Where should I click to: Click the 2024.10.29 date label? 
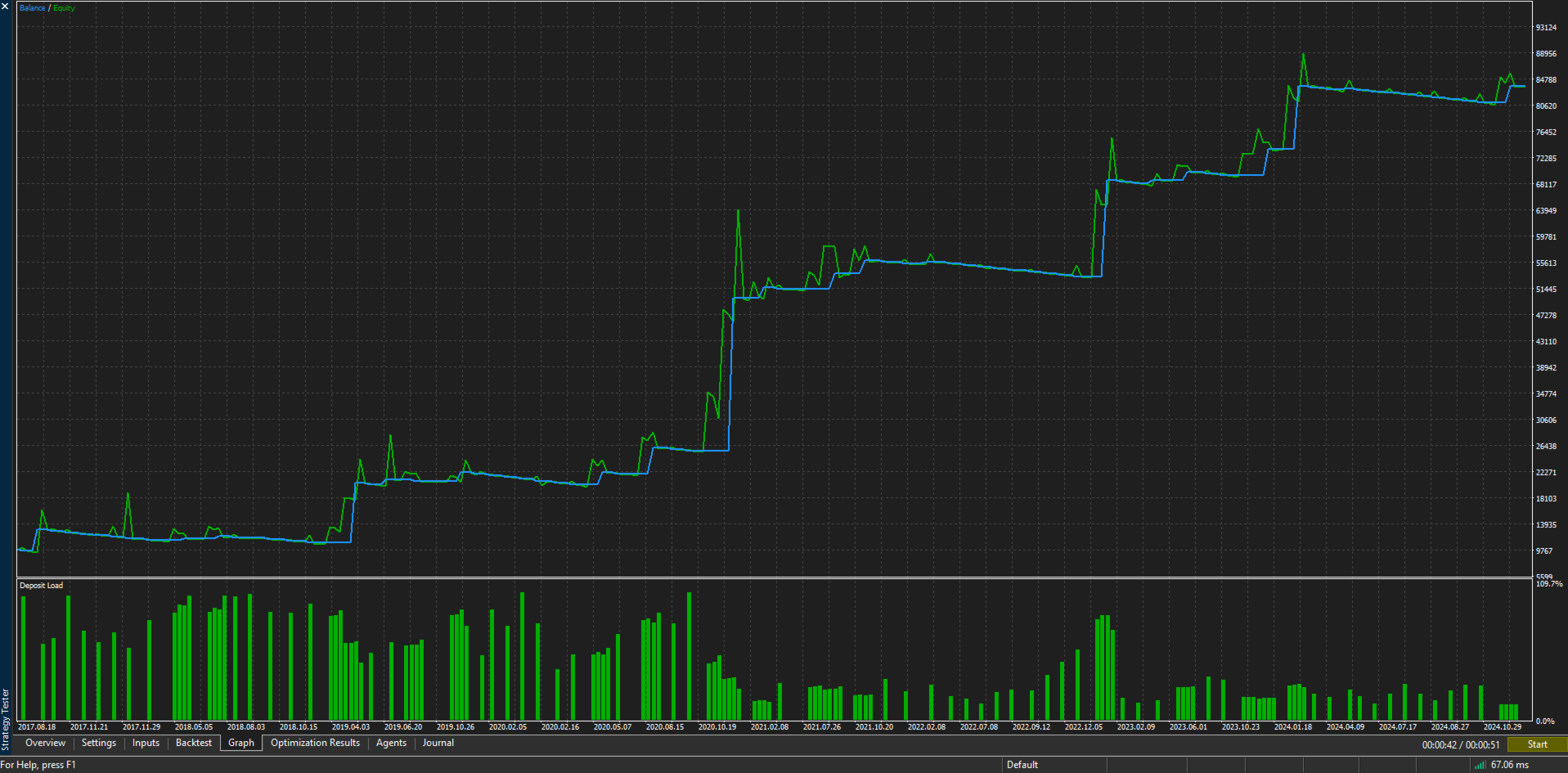coord(1503,727)
